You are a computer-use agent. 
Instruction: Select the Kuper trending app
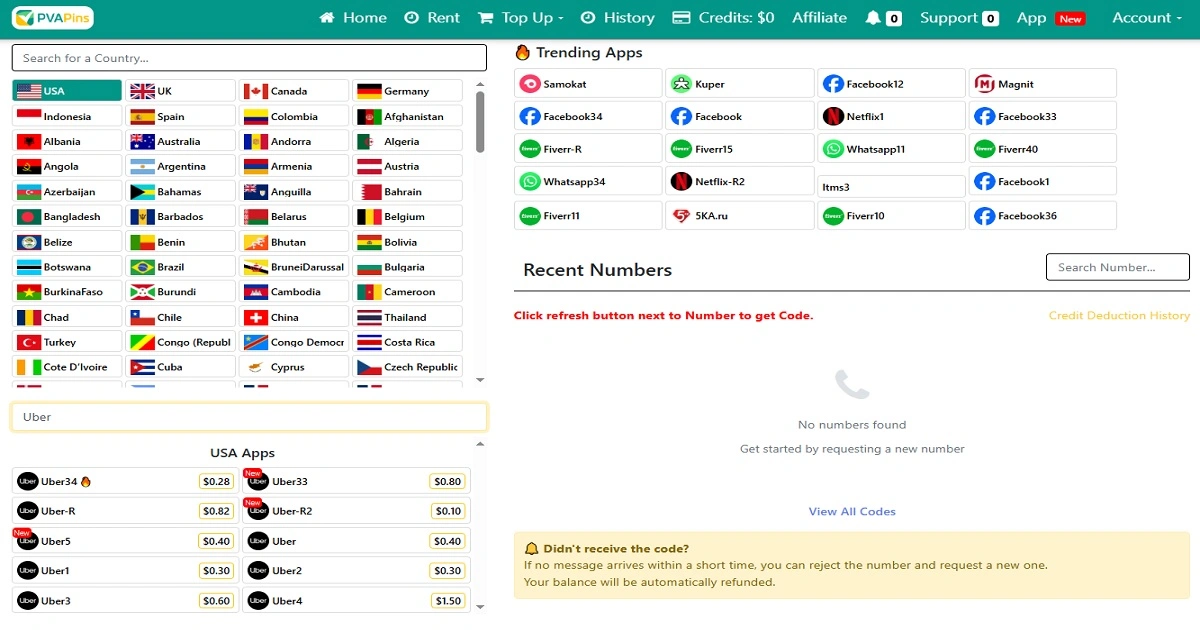[x=739, y=84]
